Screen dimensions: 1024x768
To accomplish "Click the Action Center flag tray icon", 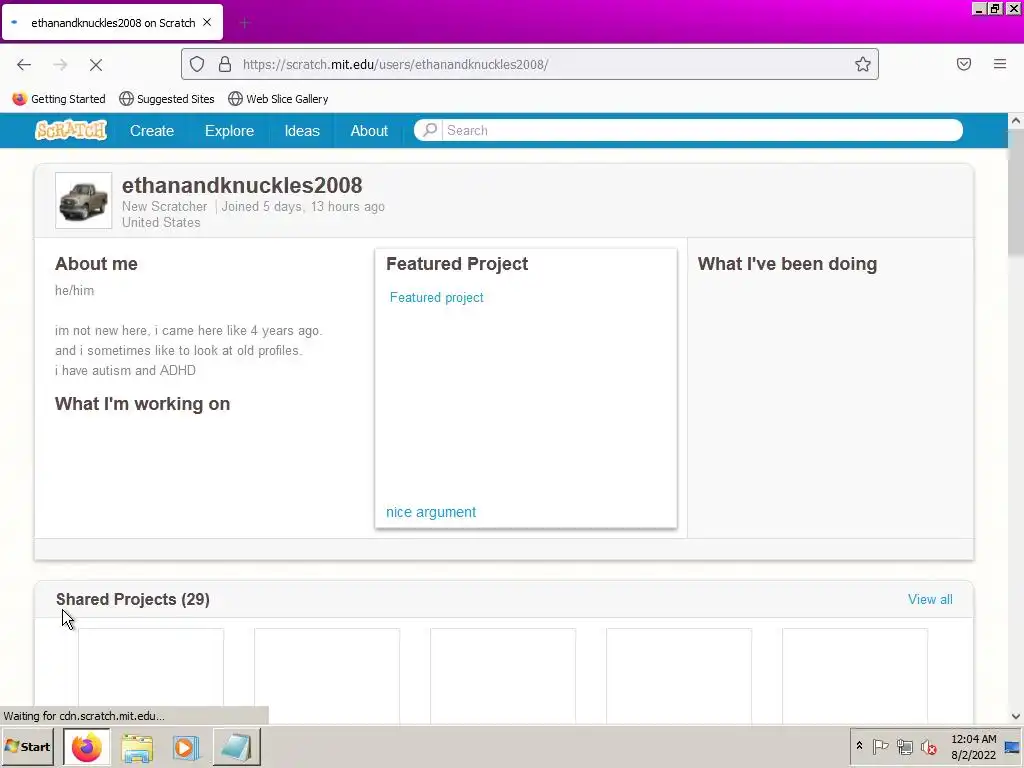I will [x=880, y=746].
